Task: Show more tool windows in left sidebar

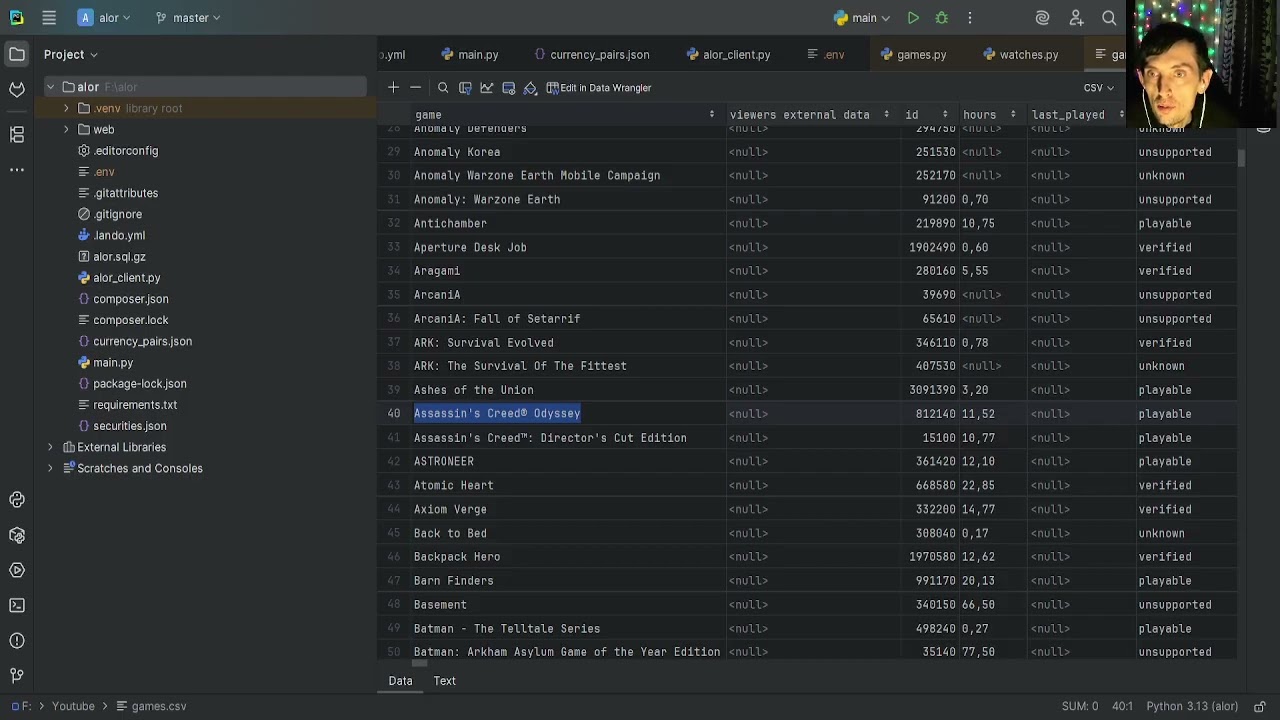Action: click(17, 170)
